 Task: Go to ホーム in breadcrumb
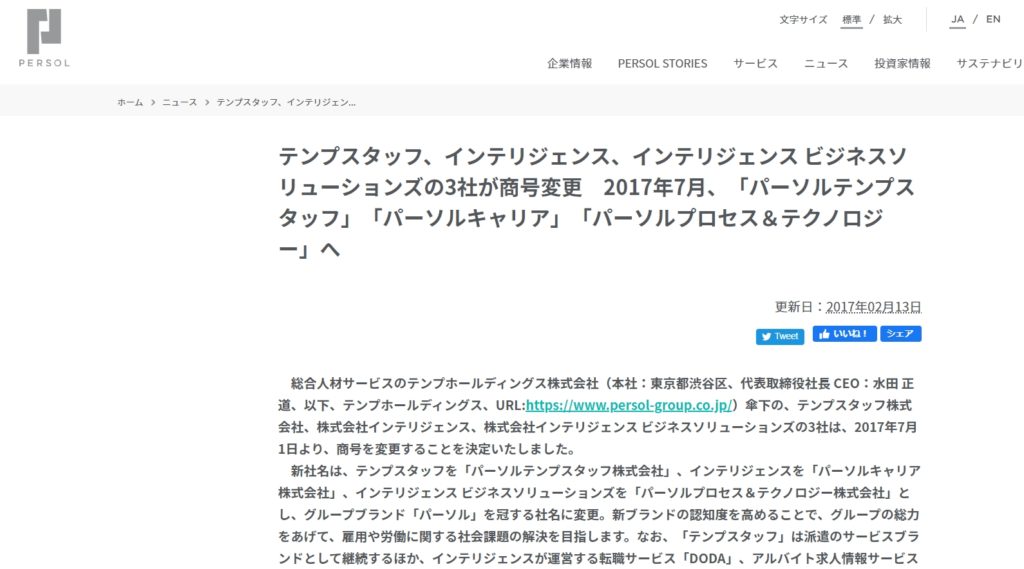point(130,102)
